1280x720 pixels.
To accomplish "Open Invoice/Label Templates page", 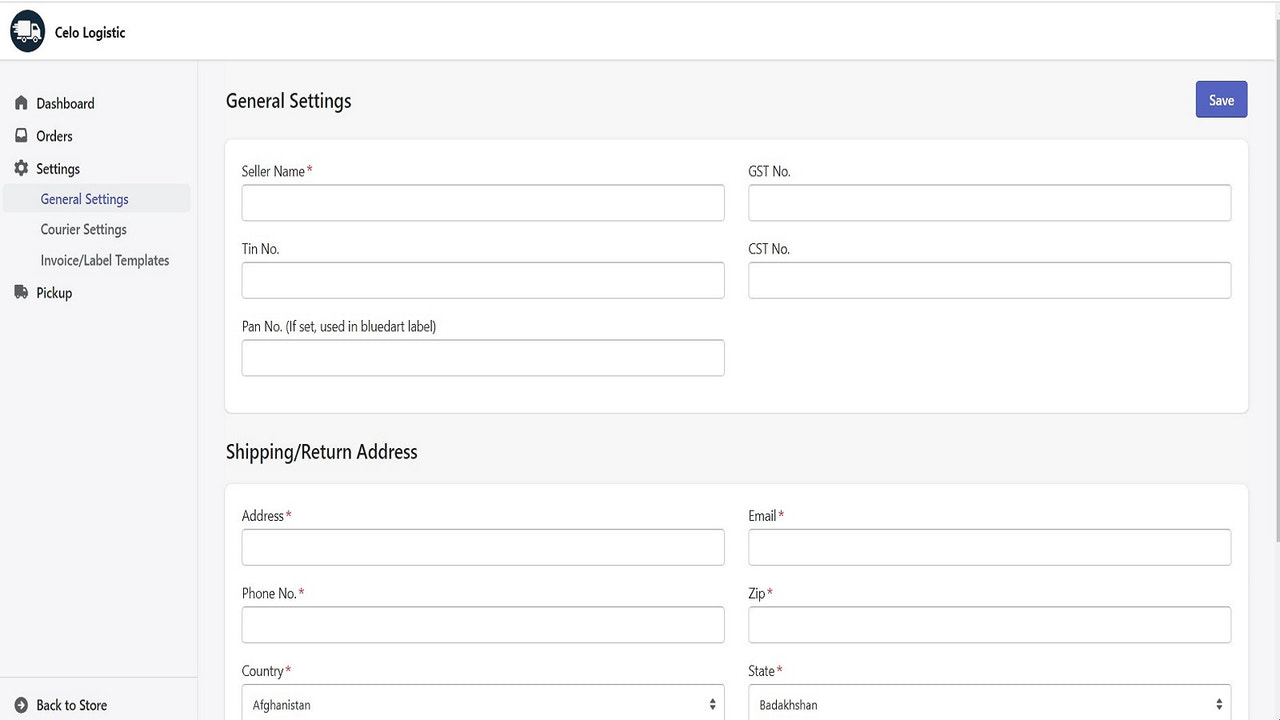I will (104, 260).
